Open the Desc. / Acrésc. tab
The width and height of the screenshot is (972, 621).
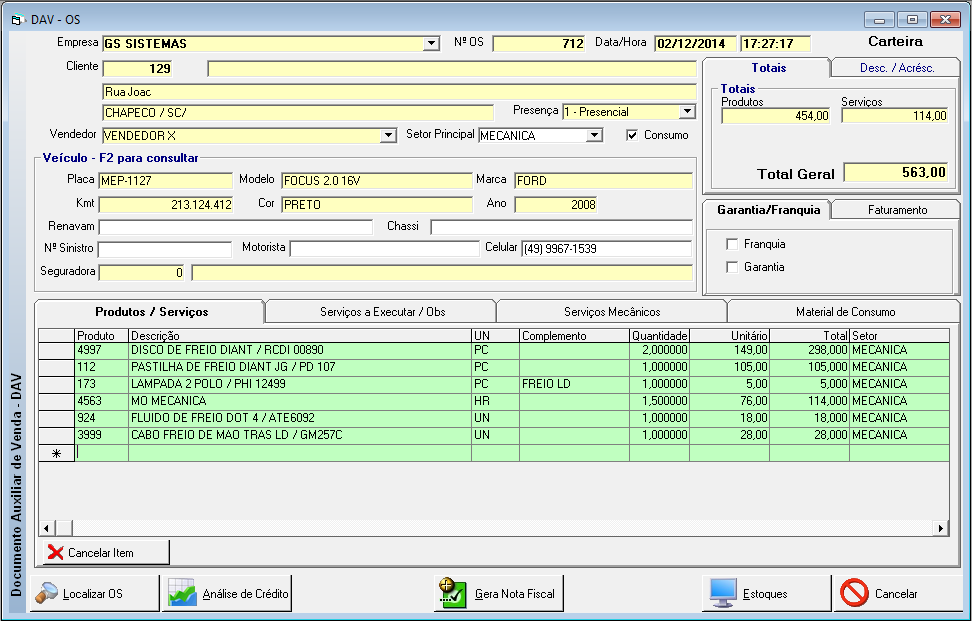pyautogui.click(x=896, y=68)
